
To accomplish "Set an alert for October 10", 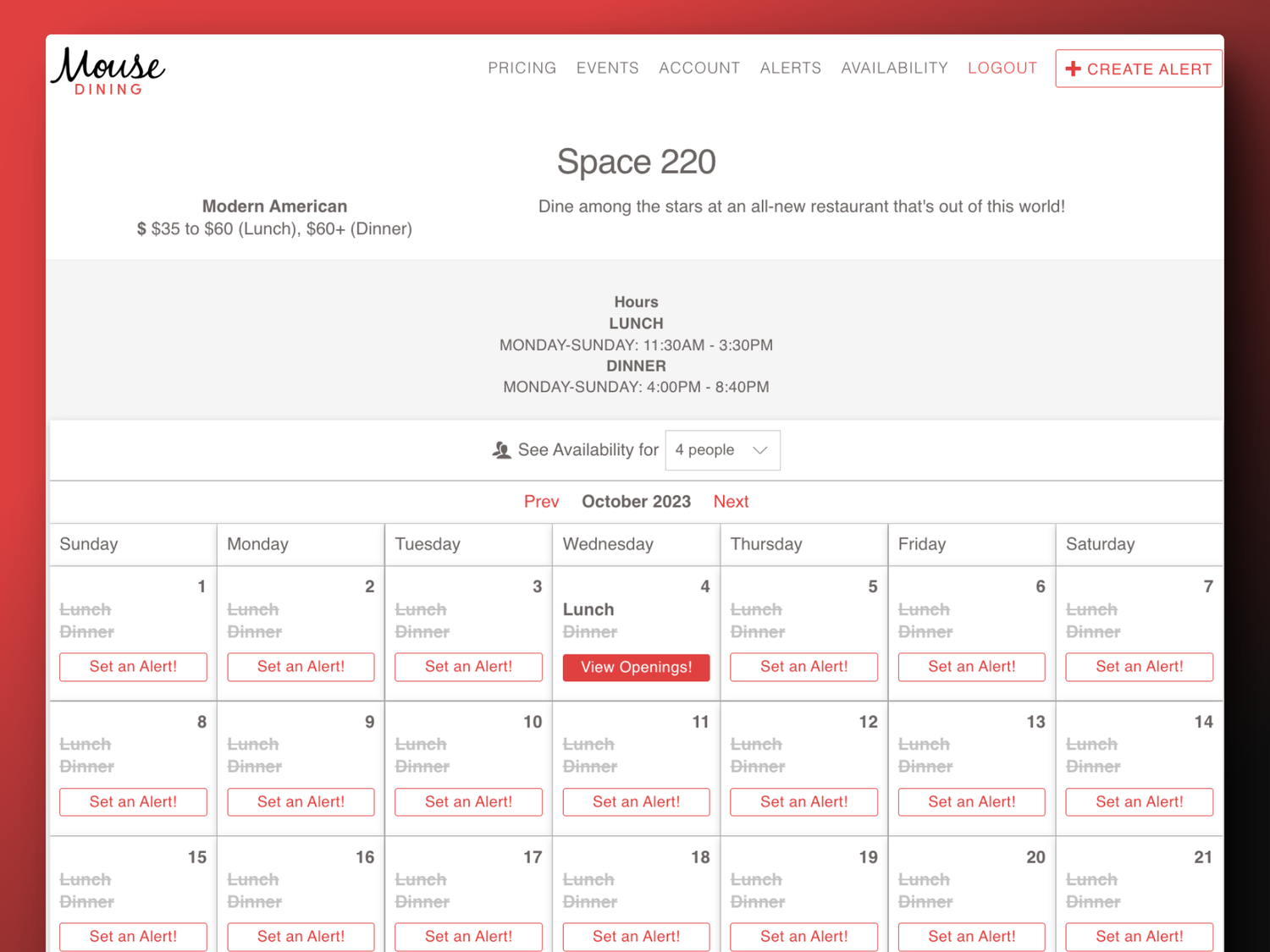I will click(x=468, y=802).
